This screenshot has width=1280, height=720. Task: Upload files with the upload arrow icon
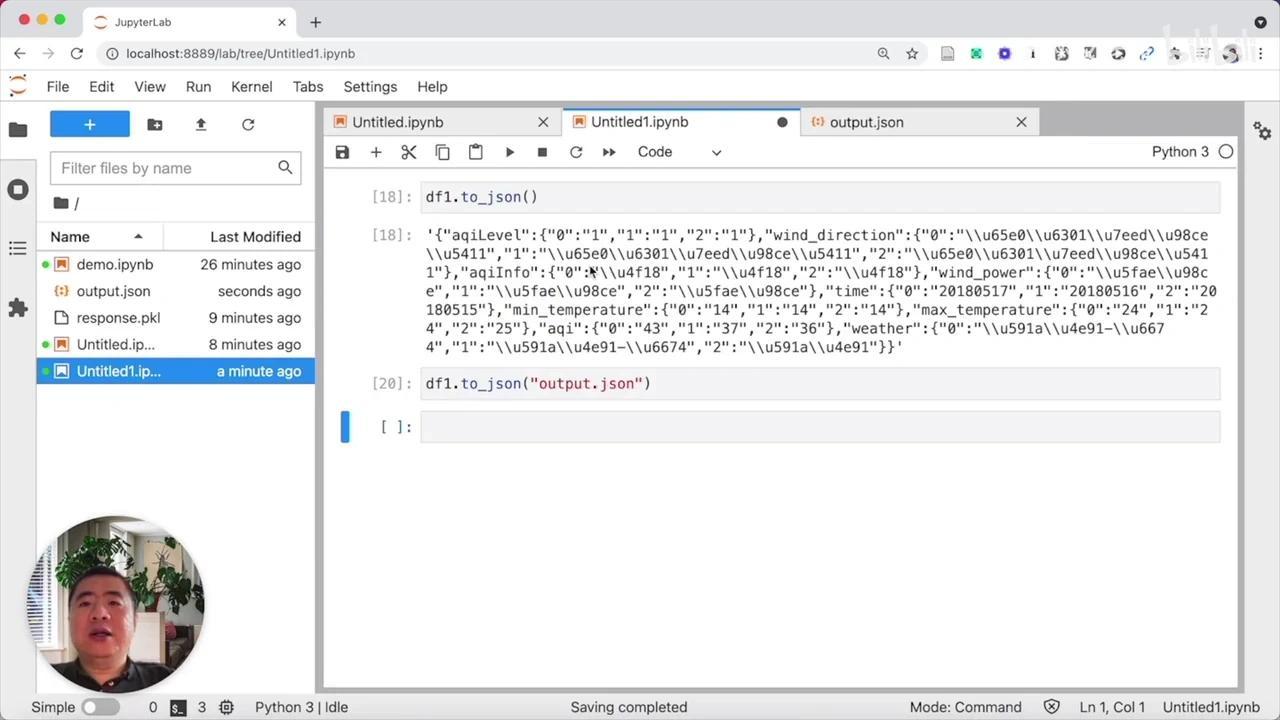201,124
